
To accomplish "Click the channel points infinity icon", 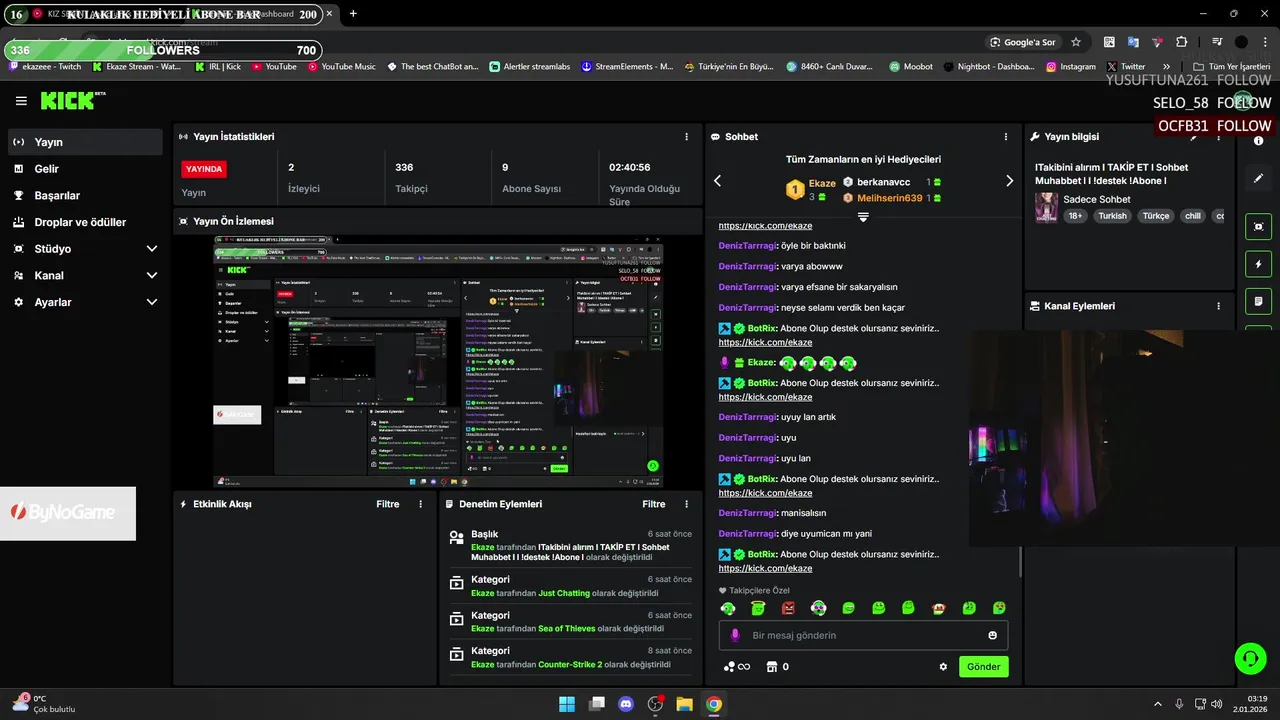I will 736,667.
